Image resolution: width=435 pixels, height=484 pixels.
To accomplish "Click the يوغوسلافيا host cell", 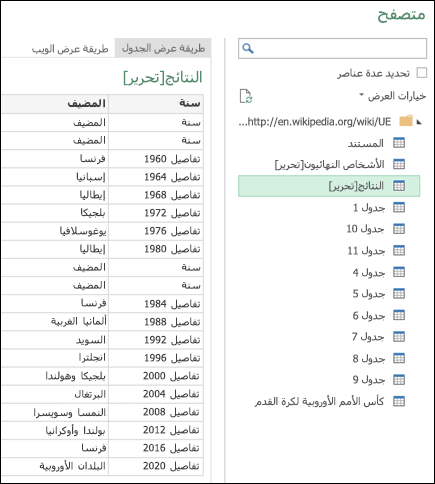I will [x=55, y=231].
